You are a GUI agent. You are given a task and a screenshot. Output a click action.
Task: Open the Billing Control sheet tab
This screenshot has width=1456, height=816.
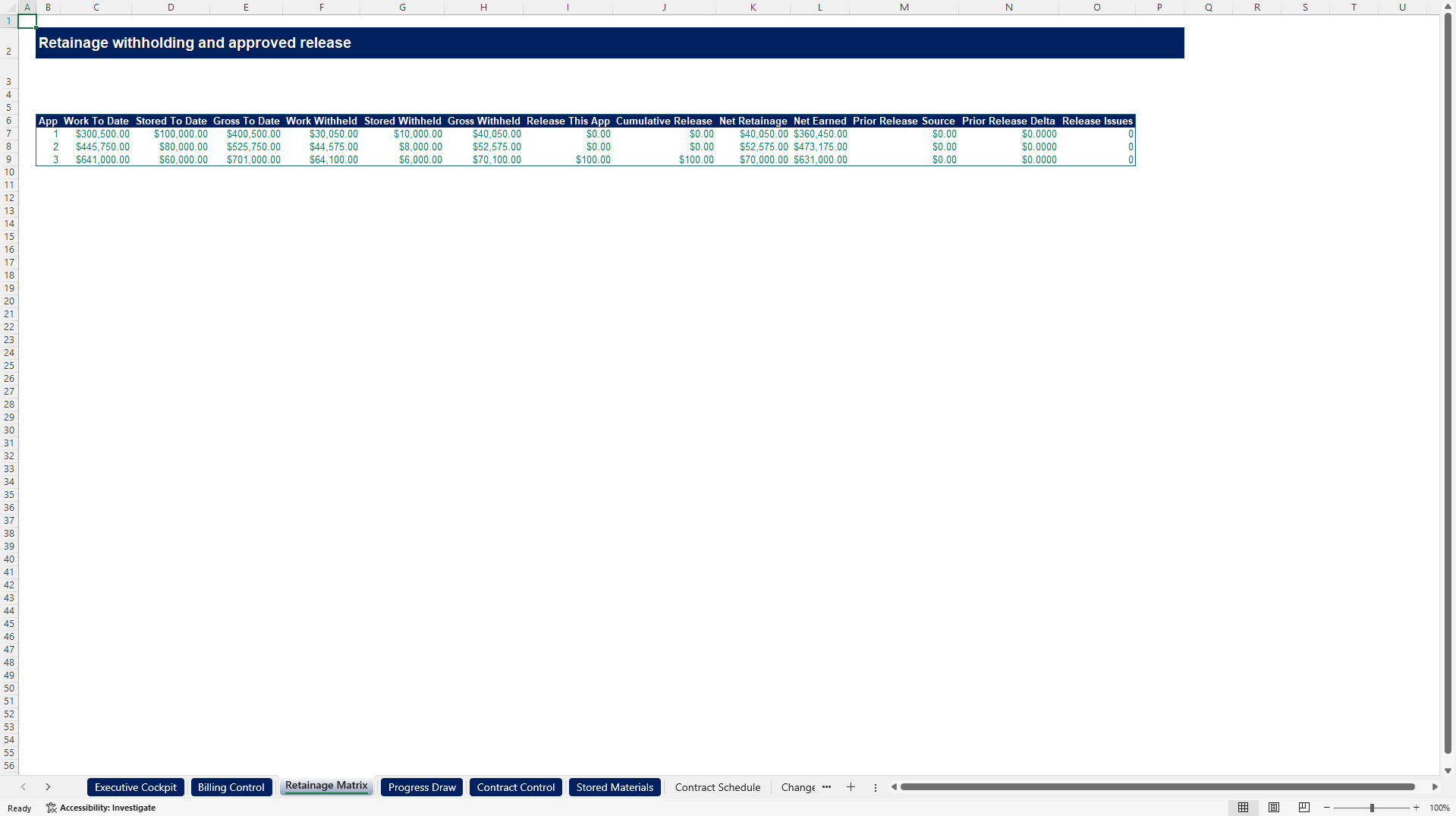point(231,787)
